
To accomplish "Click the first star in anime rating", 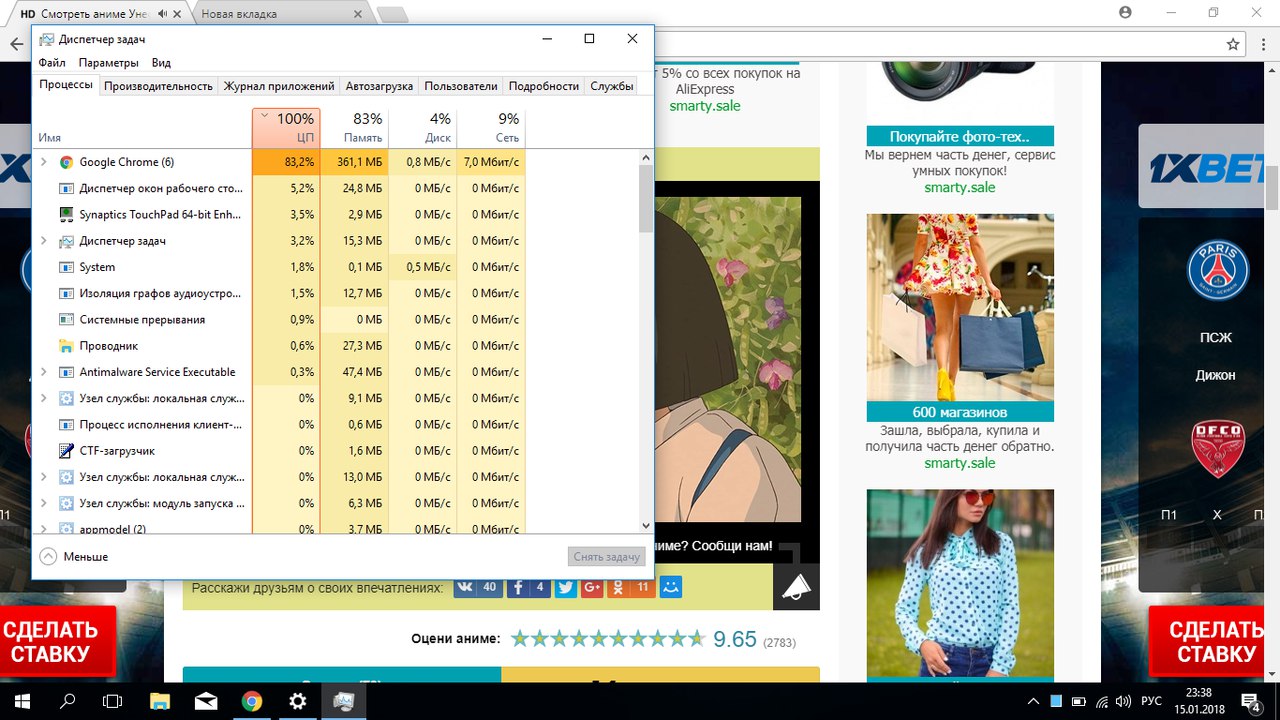I will 520,639.
